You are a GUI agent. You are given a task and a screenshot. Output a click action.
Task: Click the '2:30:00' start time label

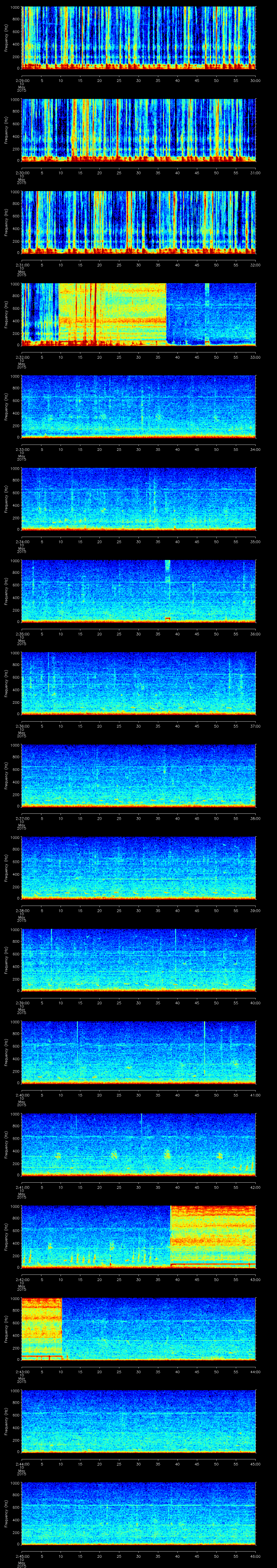(22, 173)
